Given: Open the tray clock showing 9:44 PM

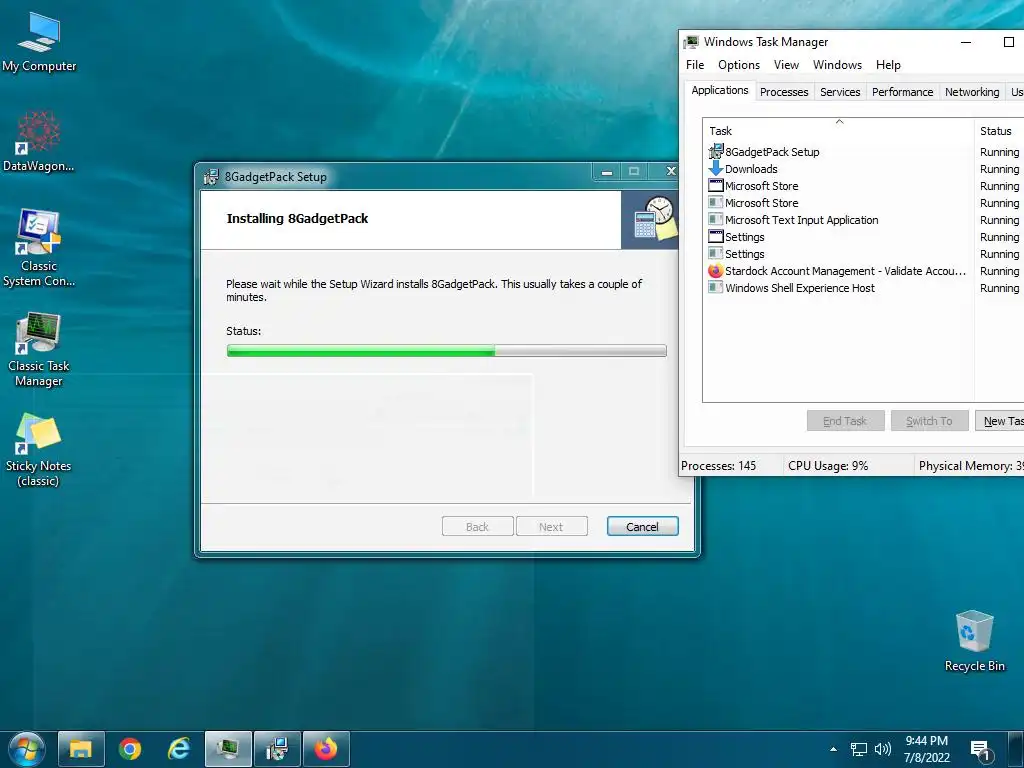Looking at the screenshot, I should tap(926, 749).
